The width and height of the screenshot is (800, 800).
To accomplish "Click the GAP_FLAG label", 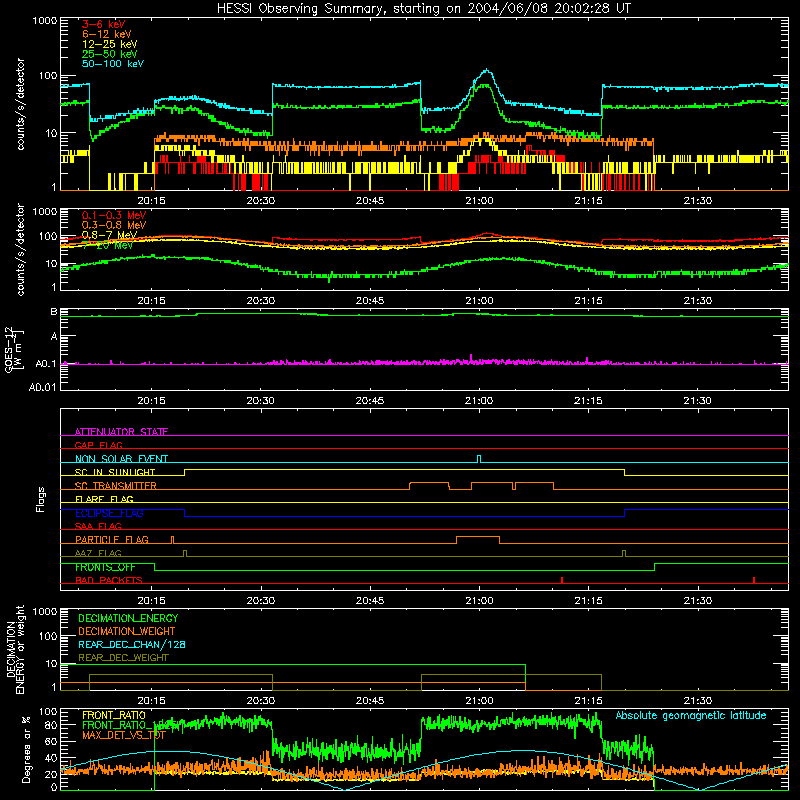I will pyautogui.click(x=98, y=445).
